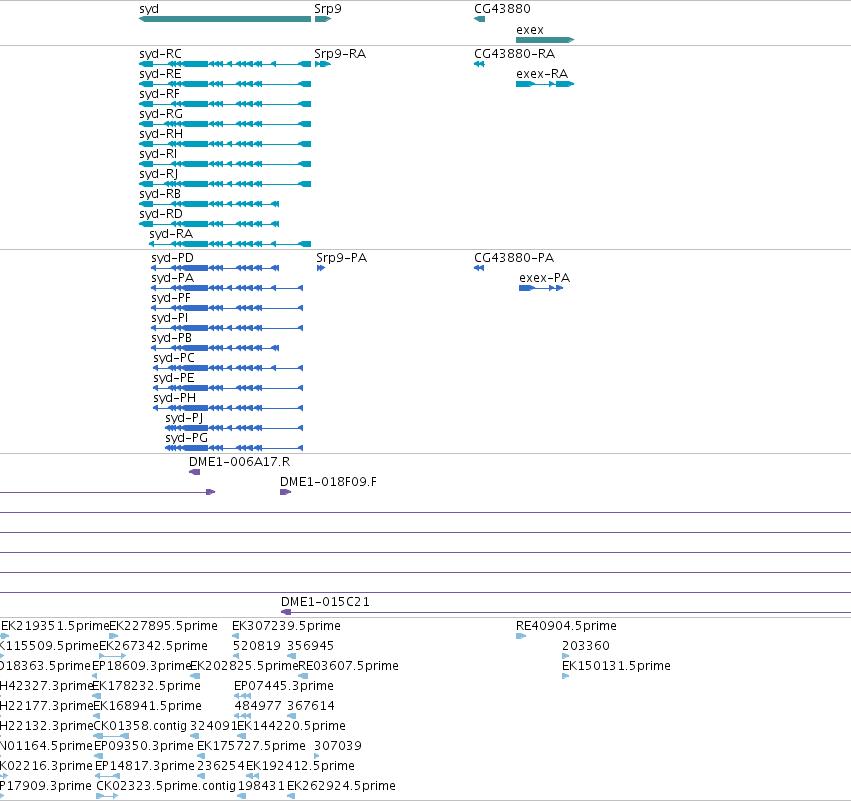
Task: Click the syd-RI transcript glyph
Action: click(225, 164)
